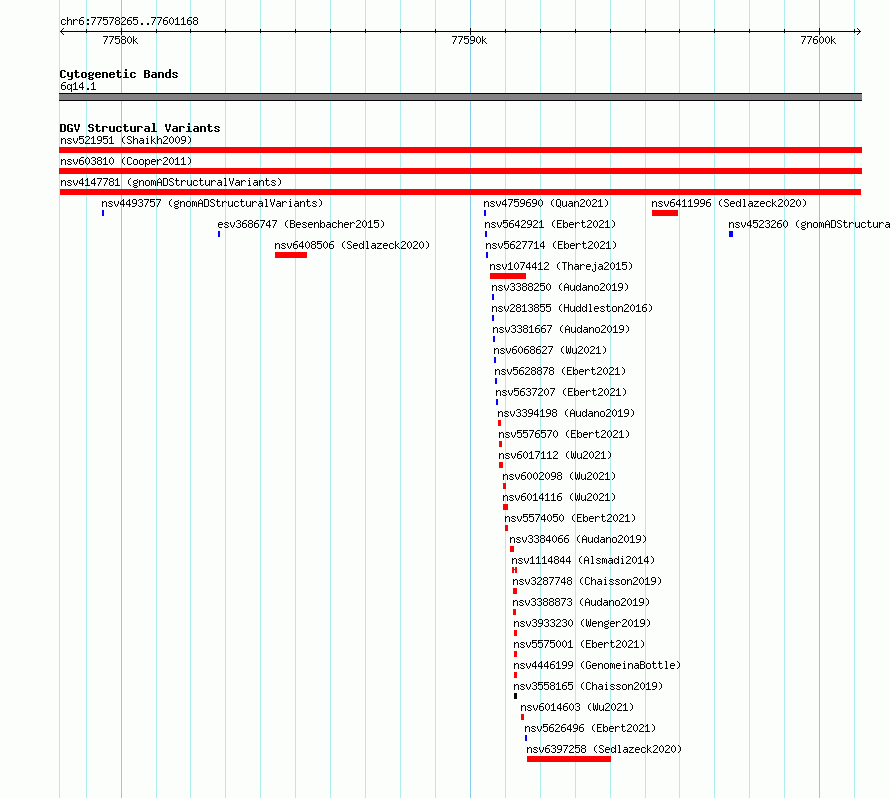Open nsv6002098 (Wu2021) label
The image size is (890, 798).
point(559,476)
